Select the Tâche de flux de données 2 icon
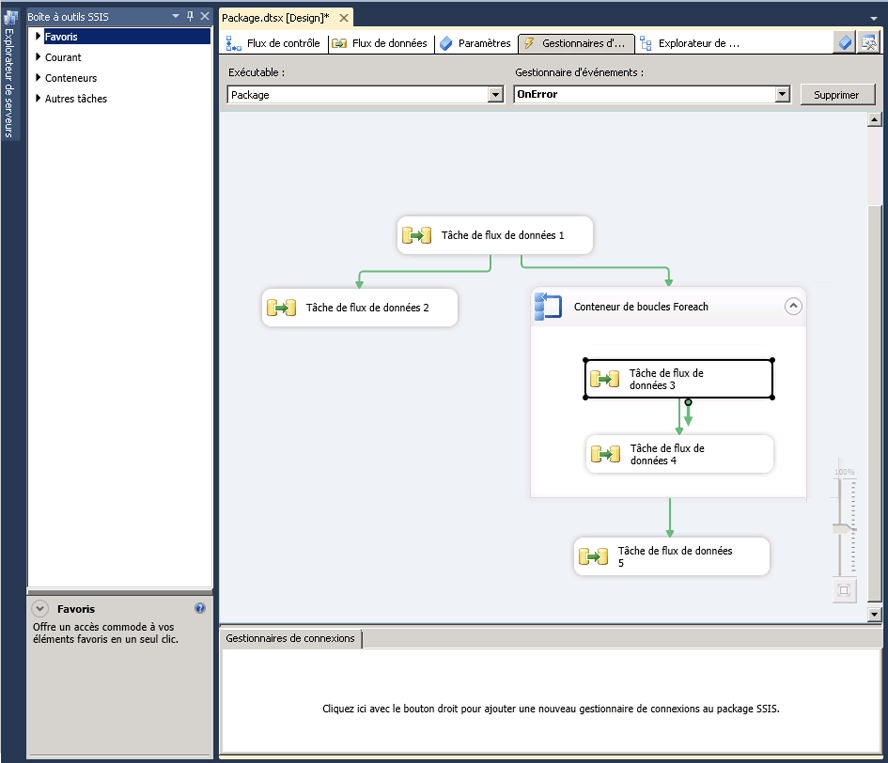The height and width of the screenshot is (763, 888). (x=281, y=308)
